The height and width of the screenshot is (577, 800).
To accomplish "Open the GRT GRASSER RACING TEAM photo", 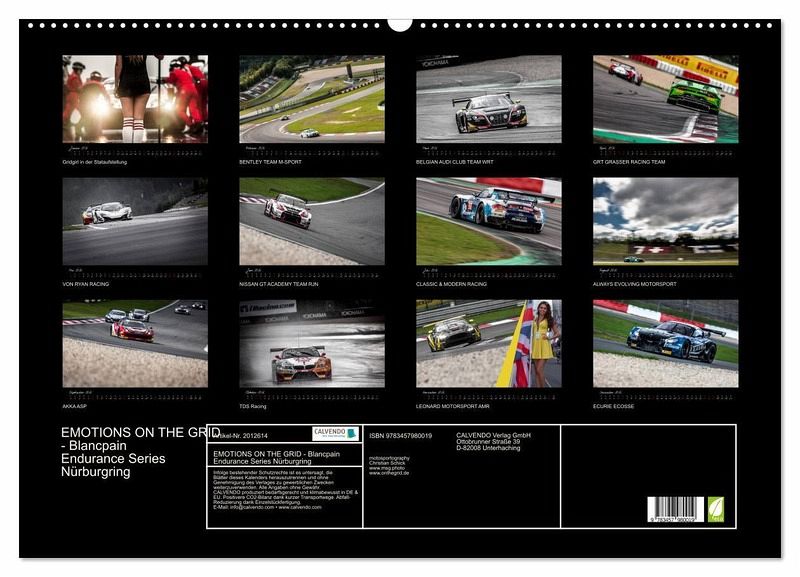I will (665, 99).
